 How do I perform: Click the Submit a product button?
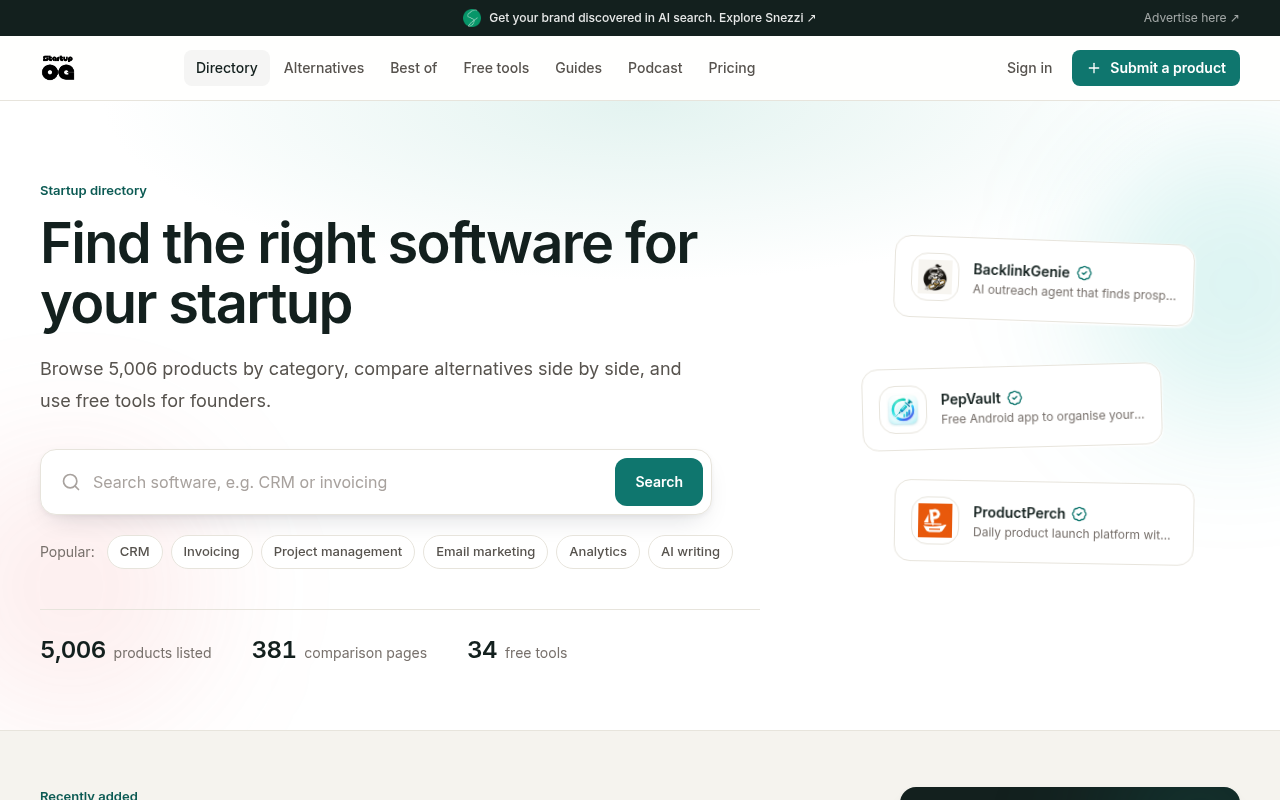(1156, 68)
